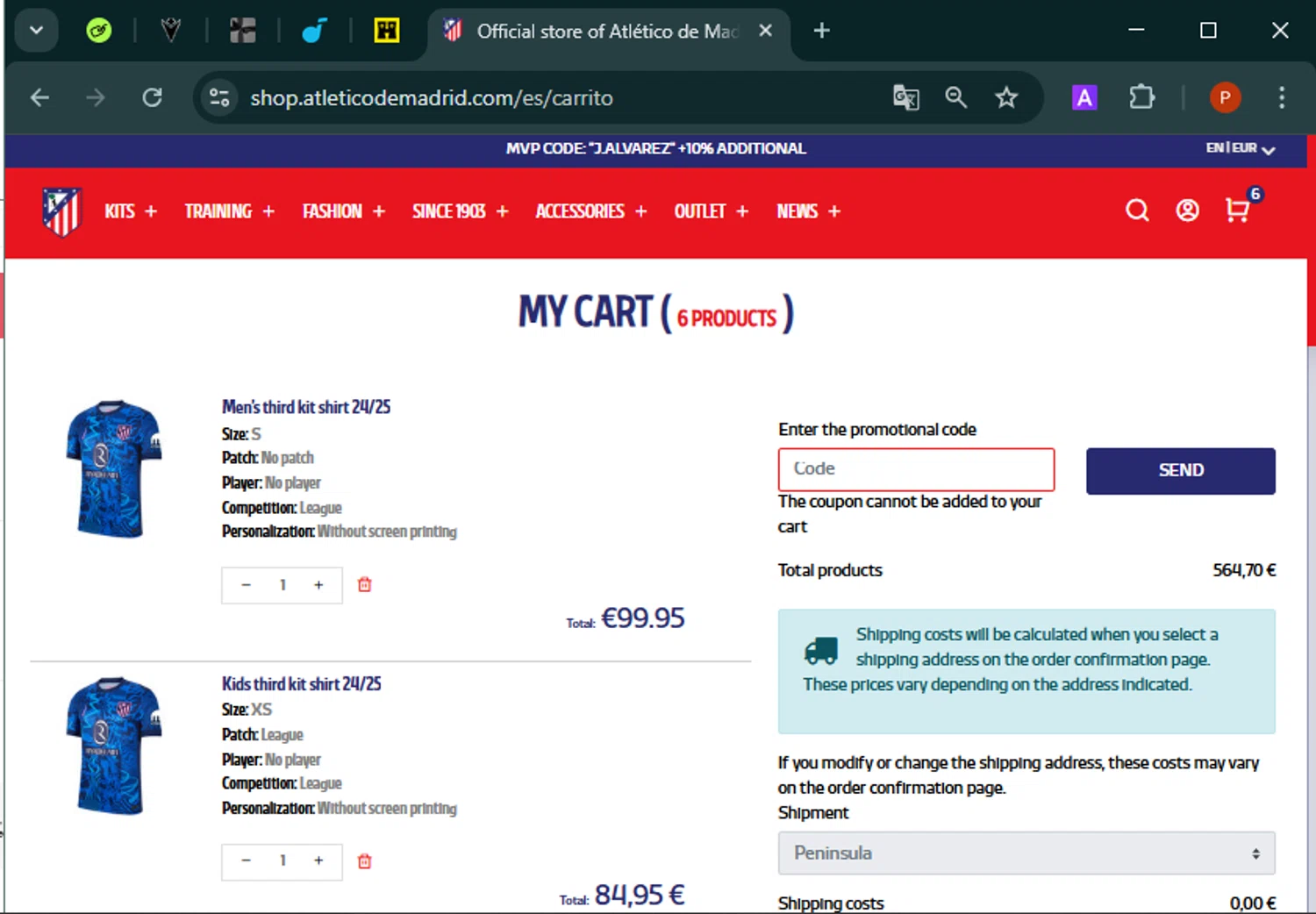Delete the Kids third kit shirt item
1316x914 pixels.
[365, 861]
